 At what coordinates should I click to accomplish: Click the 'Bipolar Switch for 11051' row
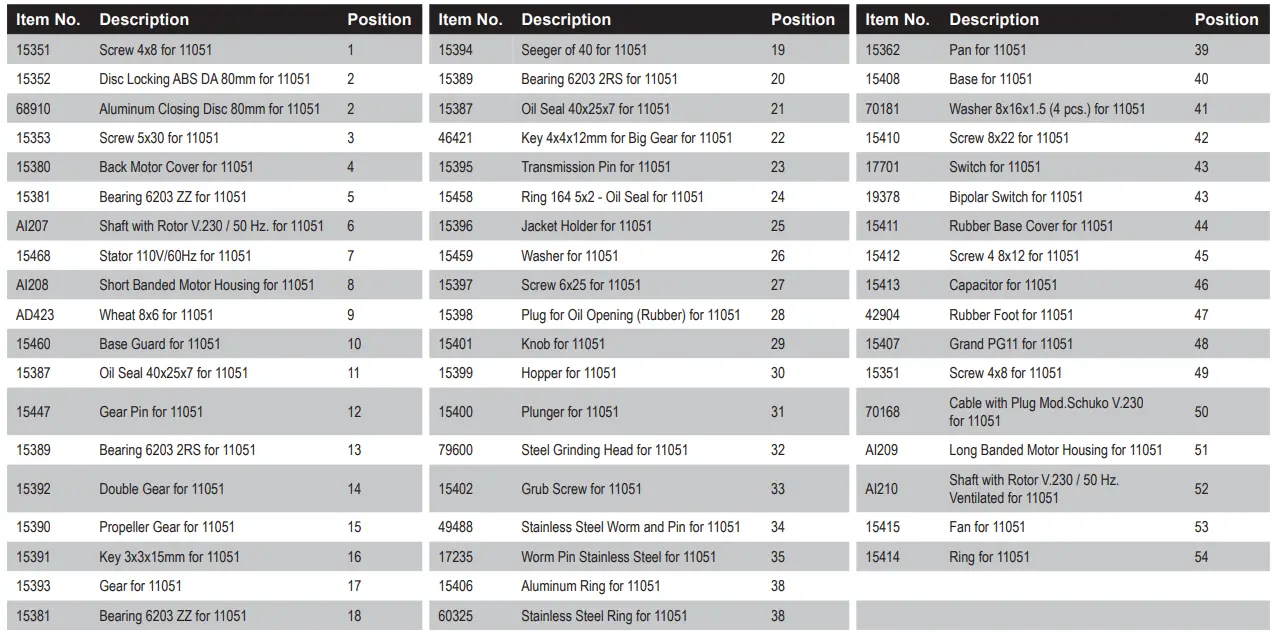point(1015,197)
